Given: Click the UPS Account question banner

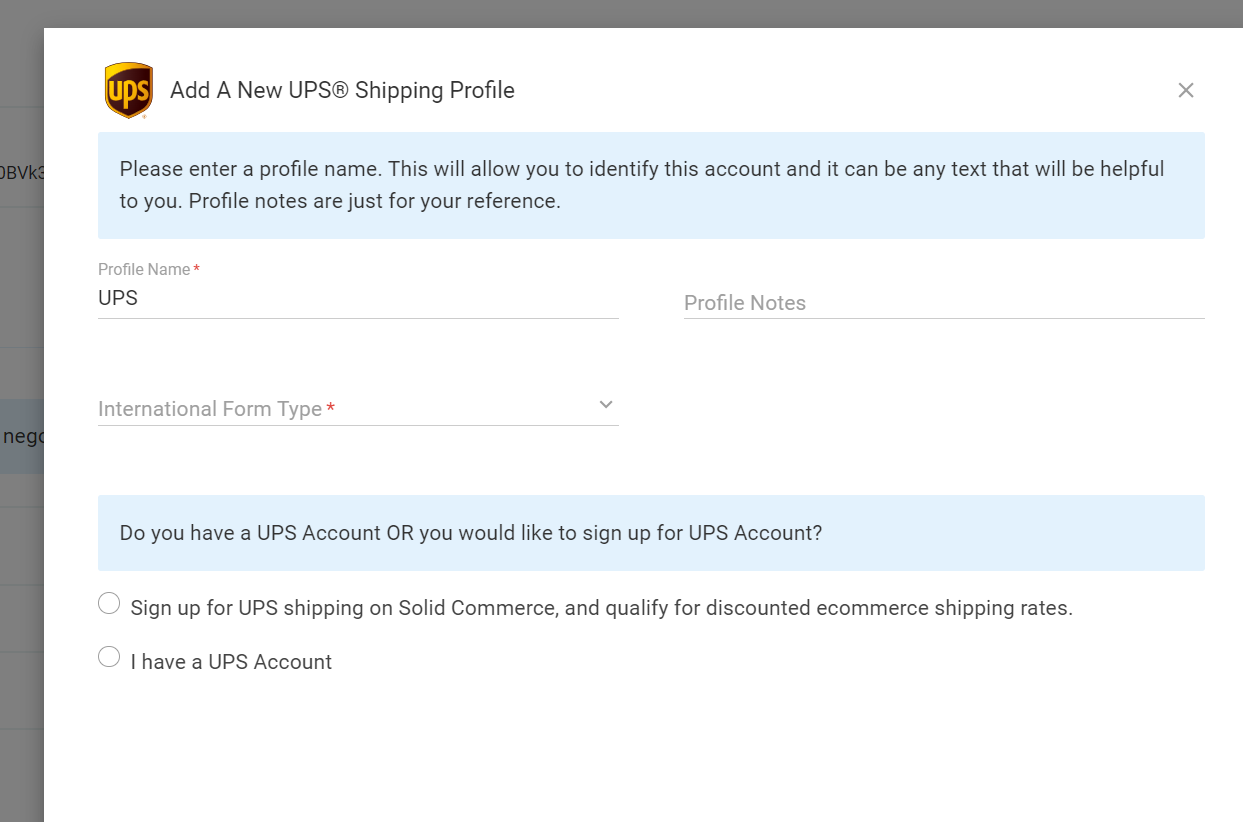Looking at the screenshot, I should click(x=651, y=533).
